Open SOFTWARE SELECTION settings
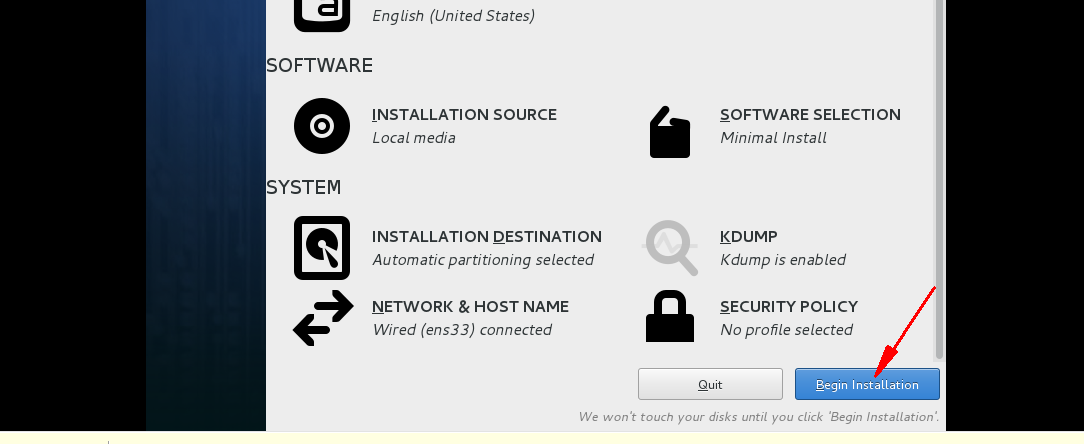This screenshot has width=1084, height=444. pos(810,114)
